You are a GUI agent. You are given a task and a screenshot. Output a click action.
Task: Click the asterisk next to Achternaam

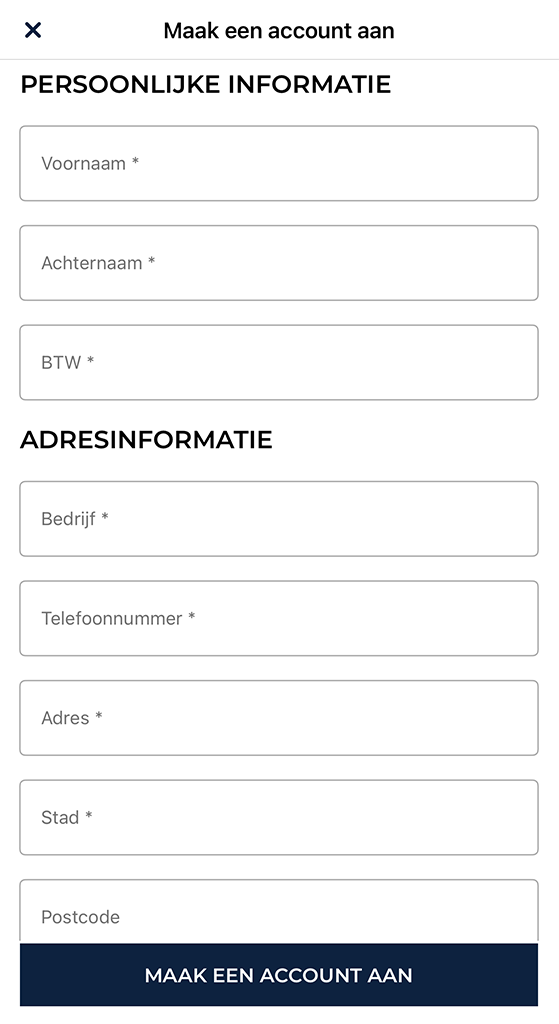point(152,261)
